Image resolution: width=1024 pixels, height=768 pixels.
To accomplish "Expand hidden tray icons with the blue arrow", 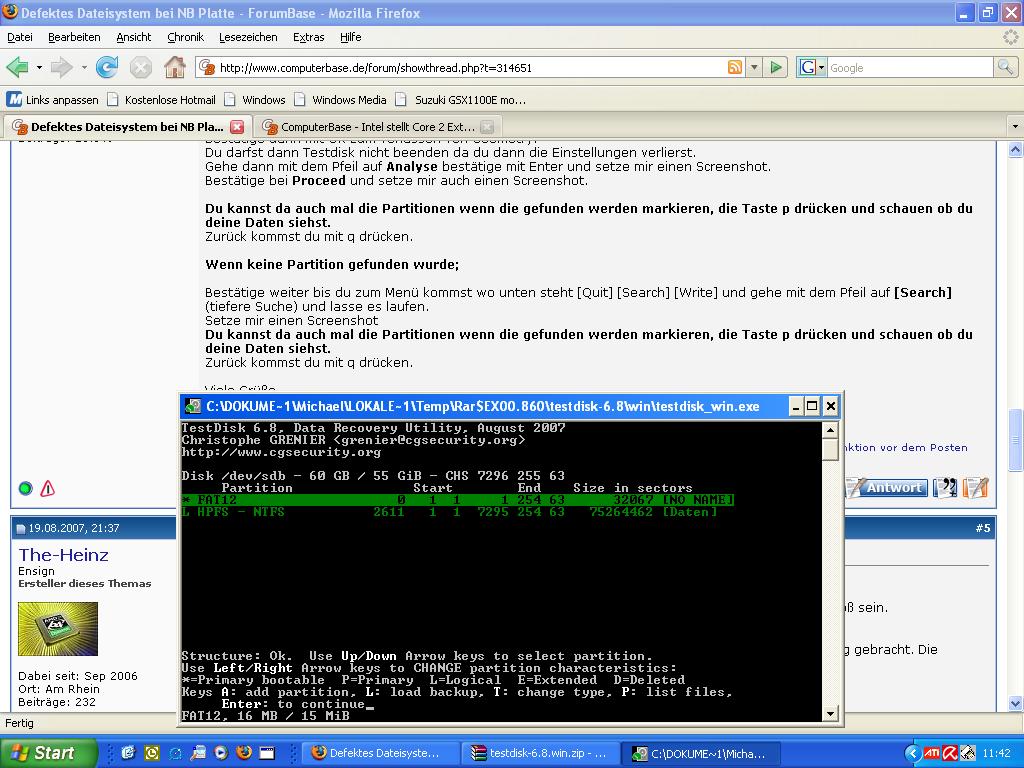I will point(912,753).
